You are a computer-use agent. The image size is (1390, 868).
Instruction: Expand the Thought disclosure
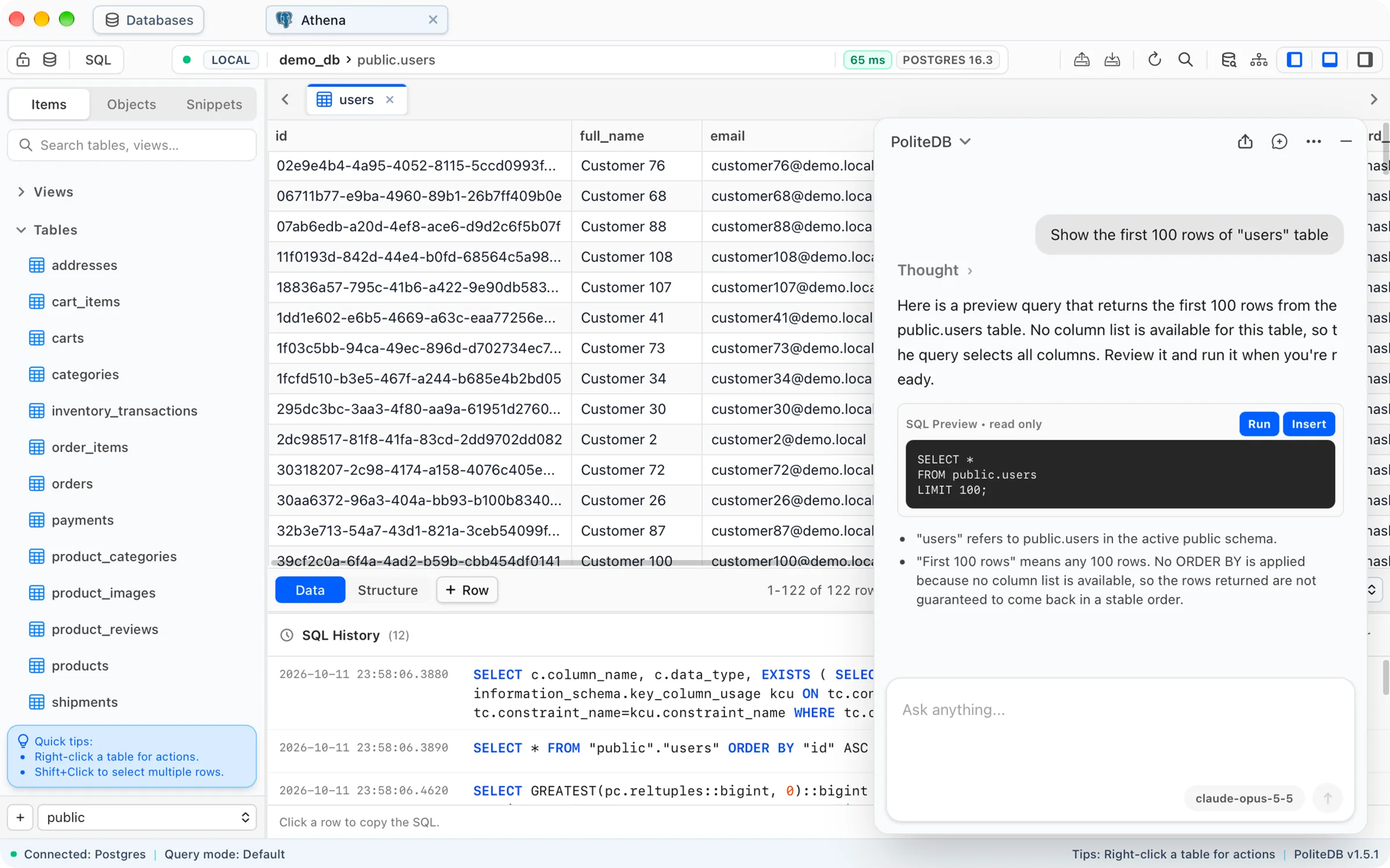click(x=934, y=270)
